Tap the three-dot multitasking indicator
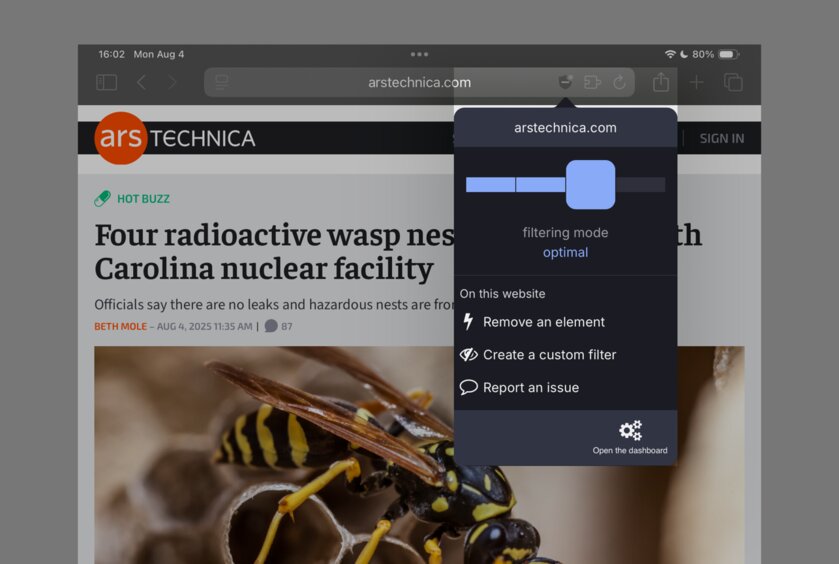The height and width of the screenshot is (564, 839). tap(420, 54)
